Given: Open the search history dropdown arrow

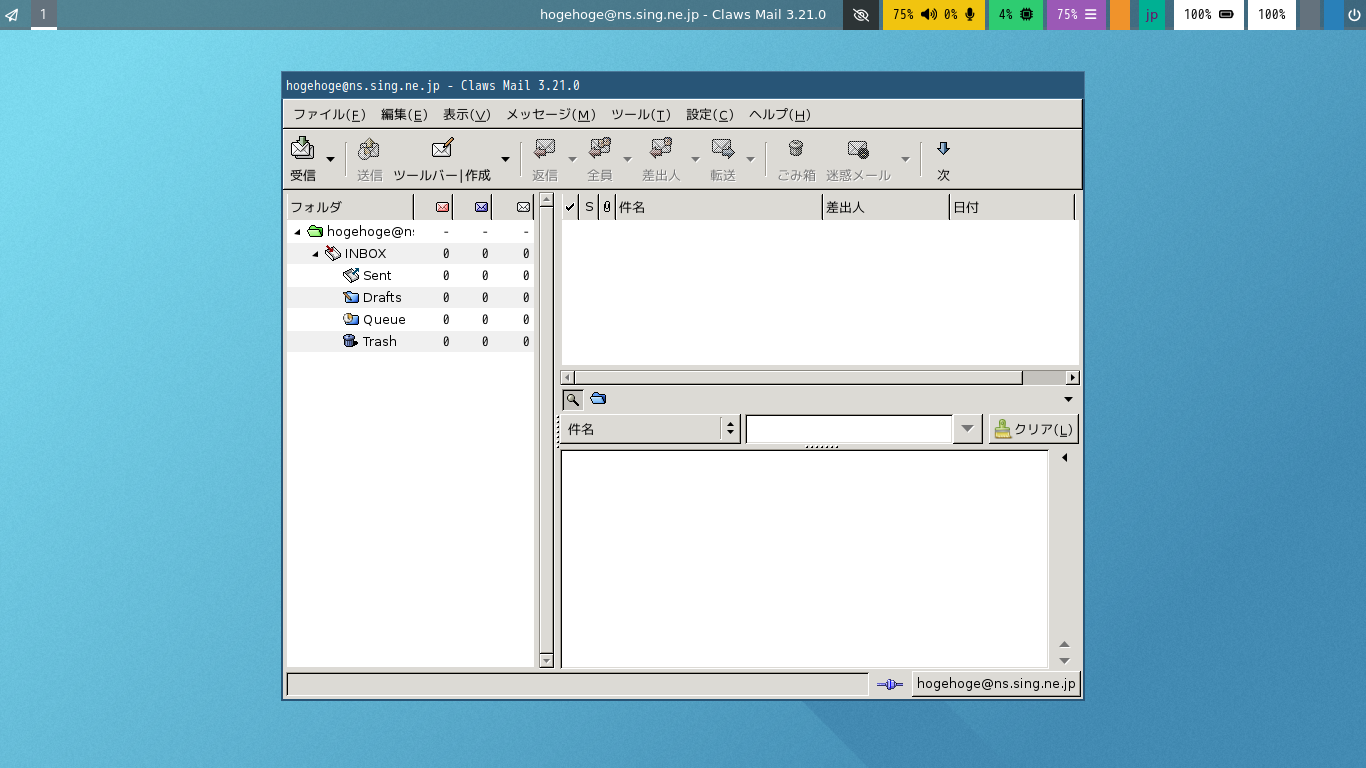Looking at the screenshot, I should [967, 429].
